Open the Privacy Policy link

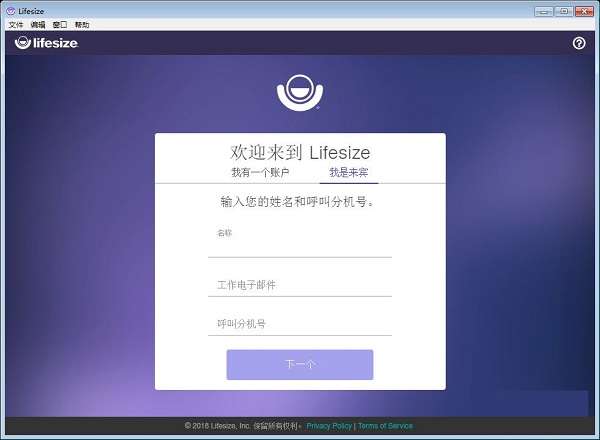tap(329, 426)
